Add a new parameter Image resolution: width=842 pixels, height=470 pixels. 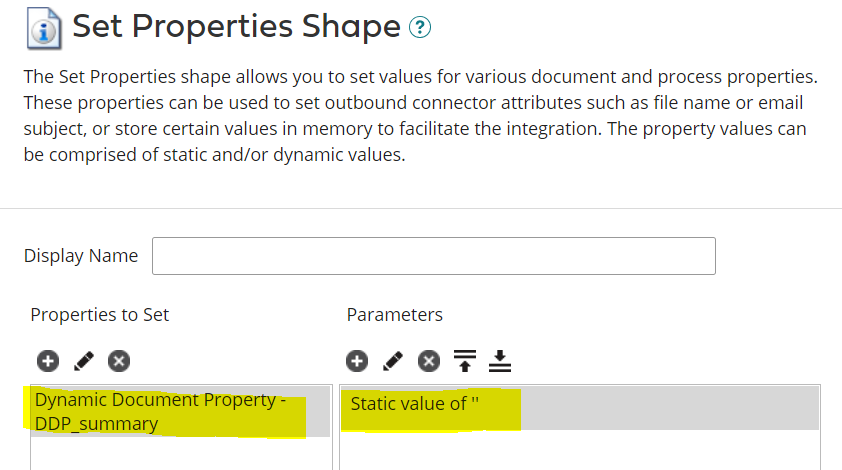(357, 361)
